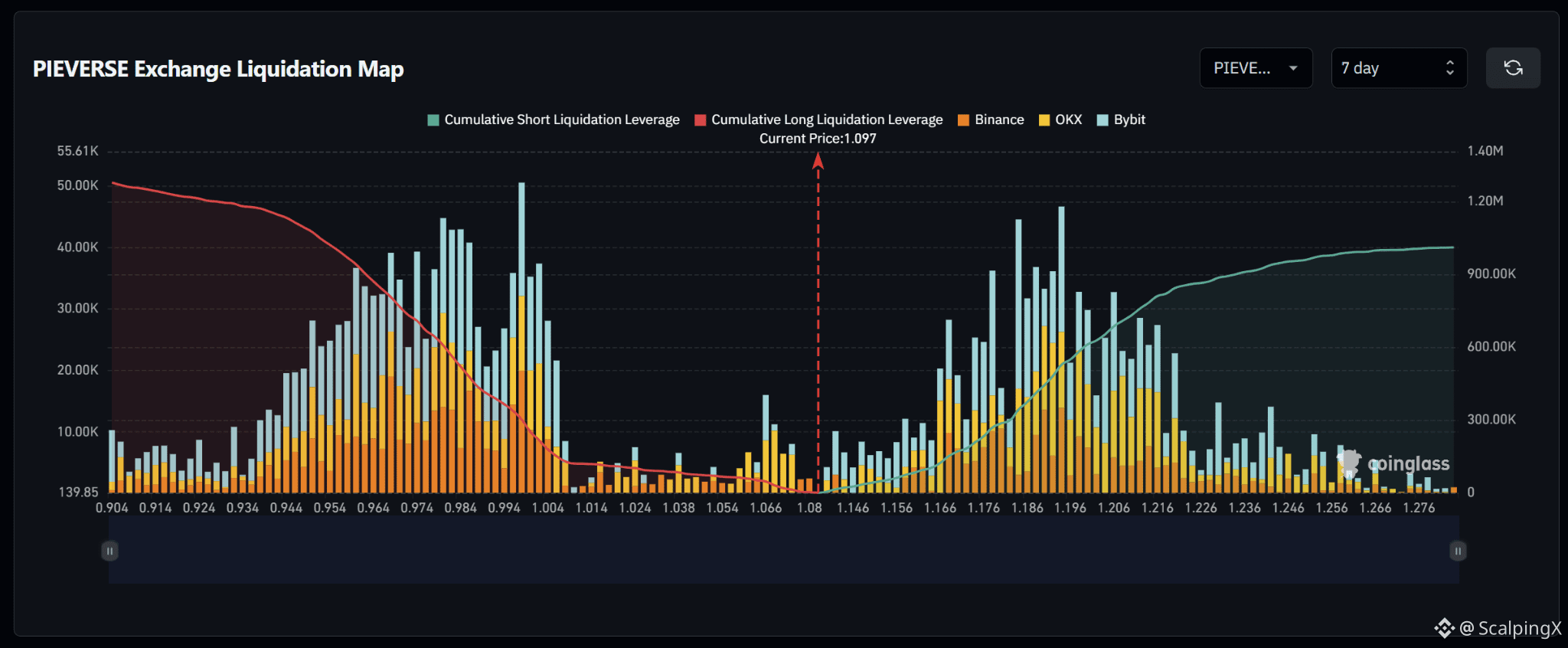This screenshot has width=1568, height=648.
Task: Click the red Long Leverage color swatch
Action: (700, 120)
